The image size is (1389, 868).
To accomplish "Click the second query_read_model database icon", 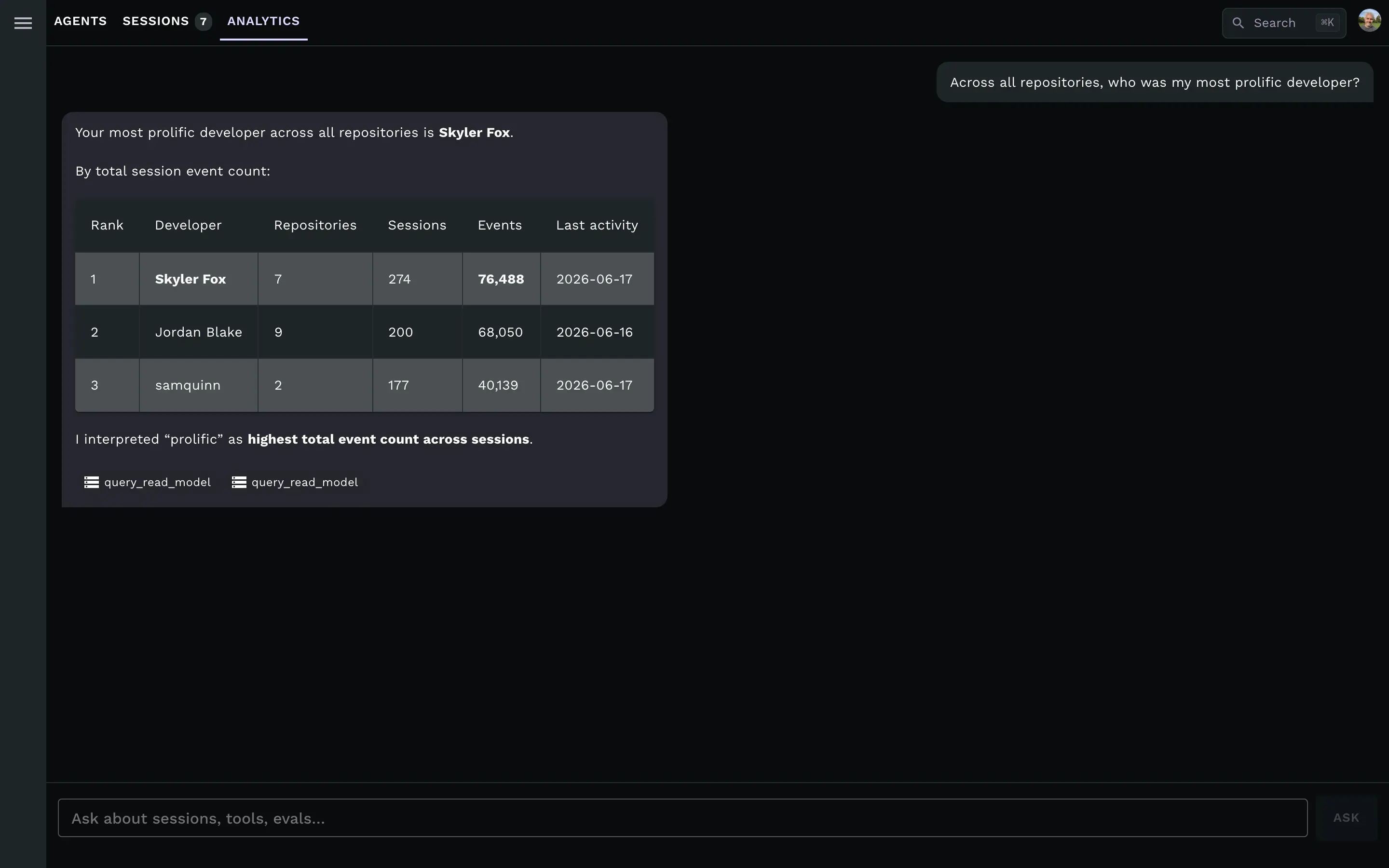I will [239, 482].
